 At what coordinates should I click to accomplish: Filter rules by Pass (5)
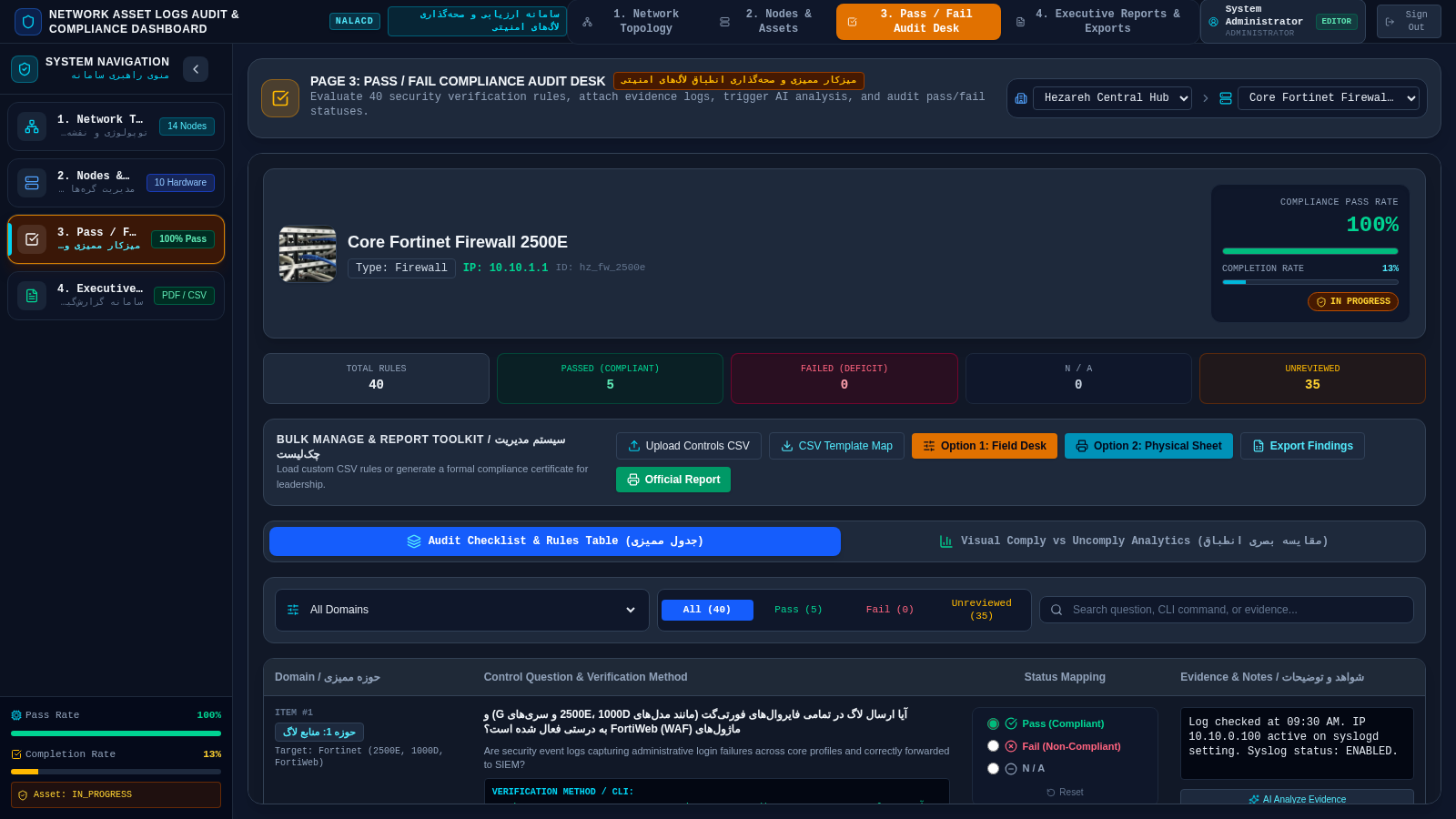(x=798, y=610)
